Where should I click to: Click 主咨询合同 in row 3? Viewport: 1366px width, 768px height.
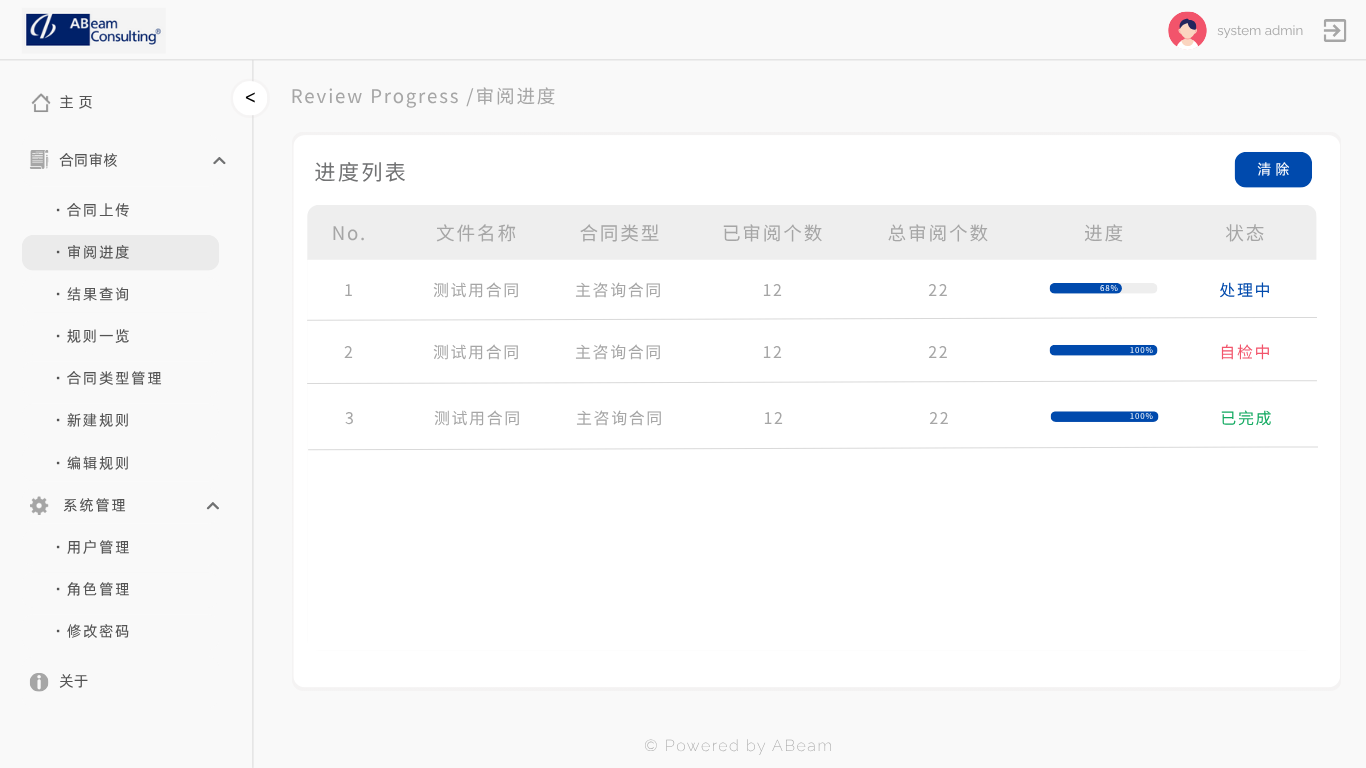pos(619,418)
